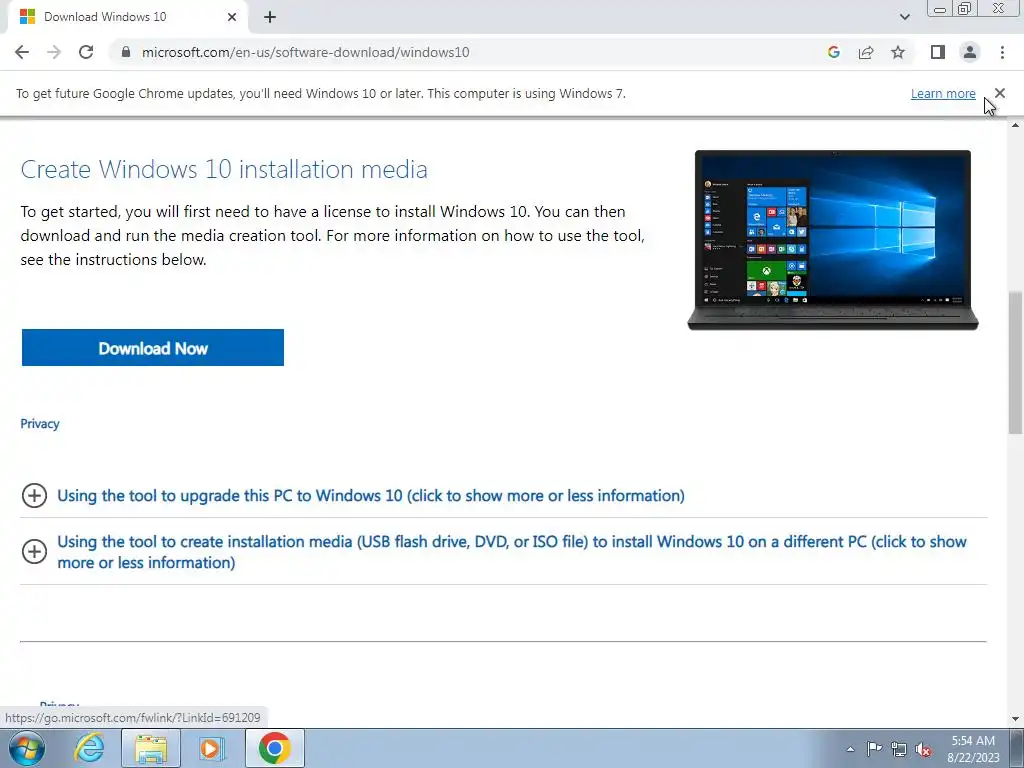Open 'Using the tool to create installation media' link
The height and width of the screenshot is (768, 1024).
point(512,552)
